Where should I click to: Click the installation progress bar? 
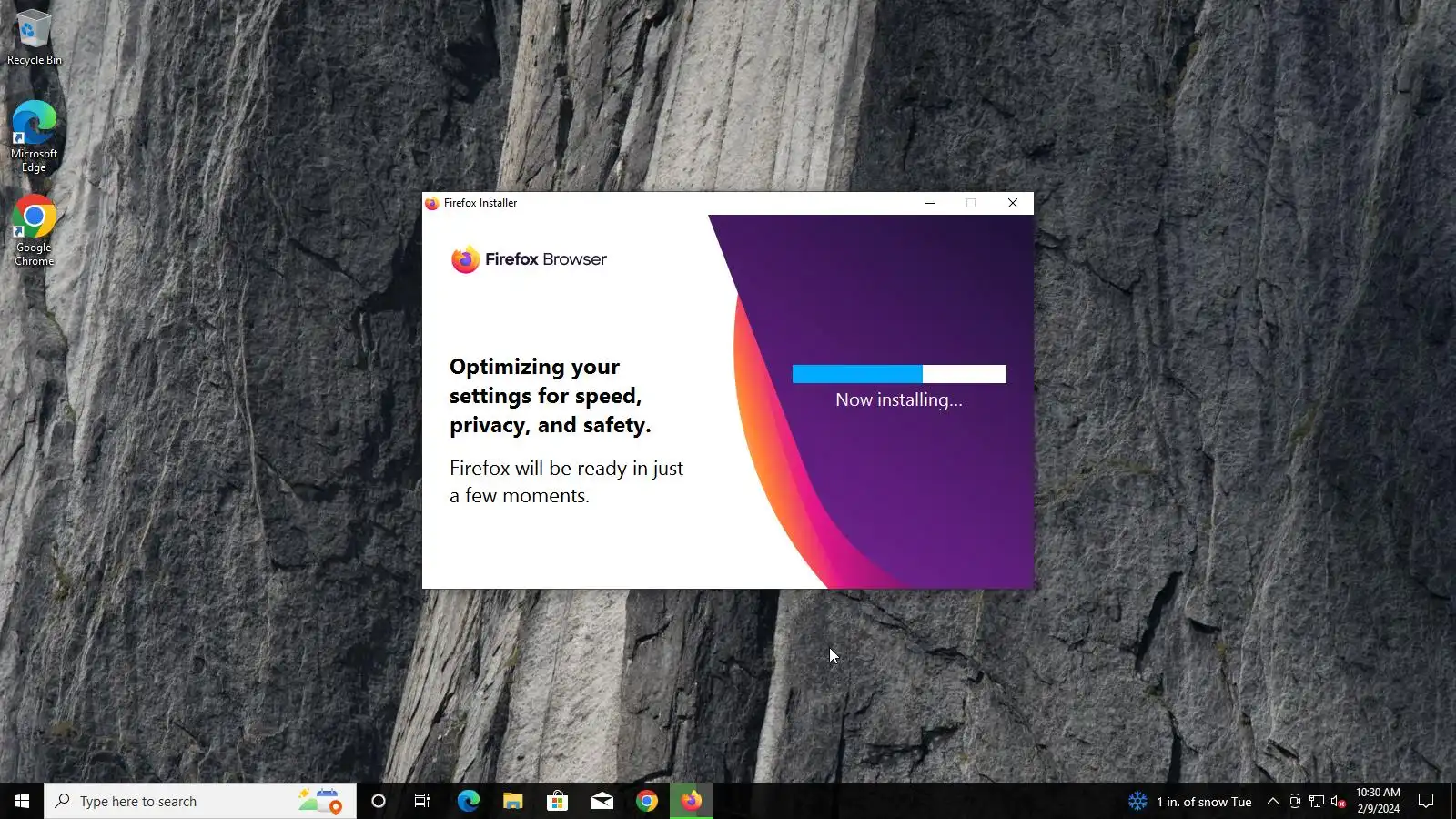[x=899, y=374]
